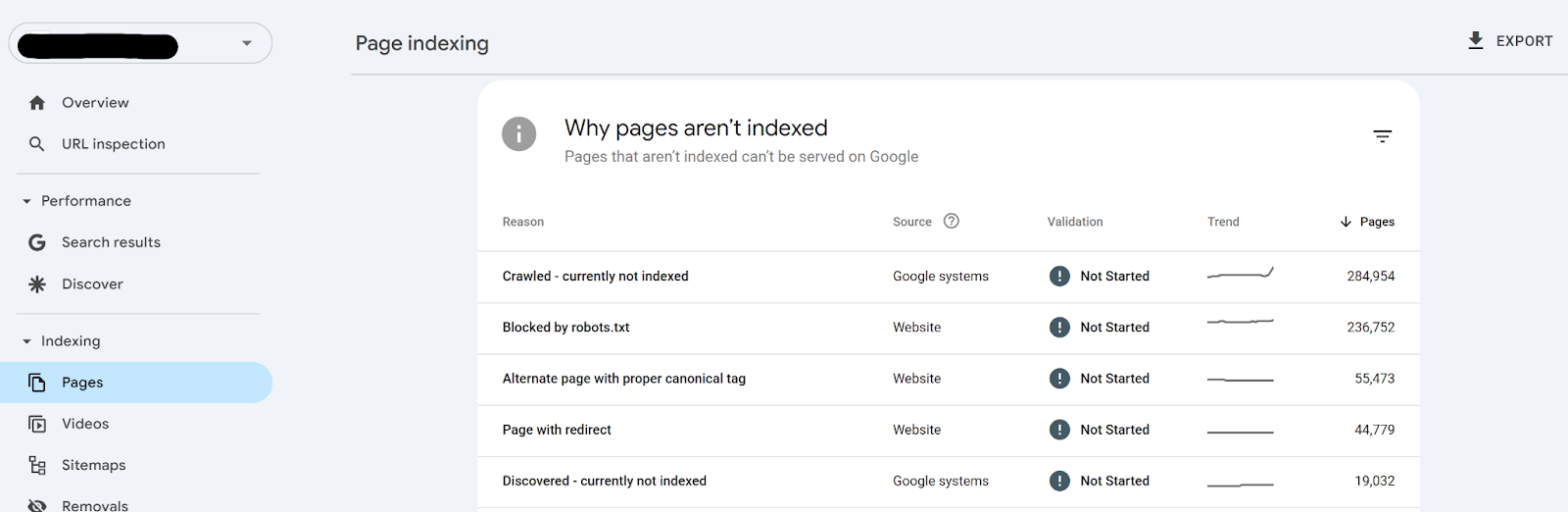
Task: Click the Videos icon in the sidebar
Action: coord(37,424)
